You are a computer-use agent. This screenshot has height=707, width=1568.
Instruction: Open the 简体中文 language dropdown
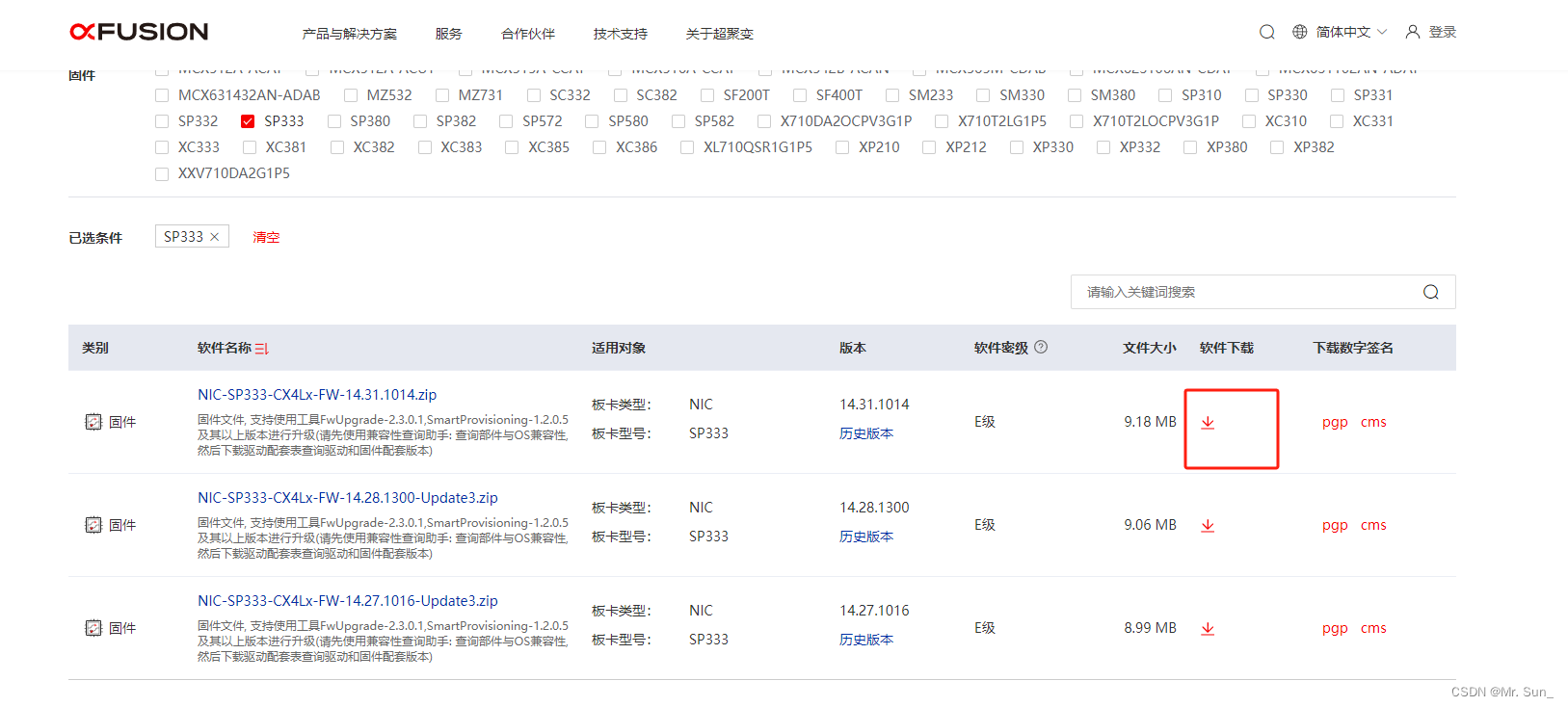(x=1351, y=32)
